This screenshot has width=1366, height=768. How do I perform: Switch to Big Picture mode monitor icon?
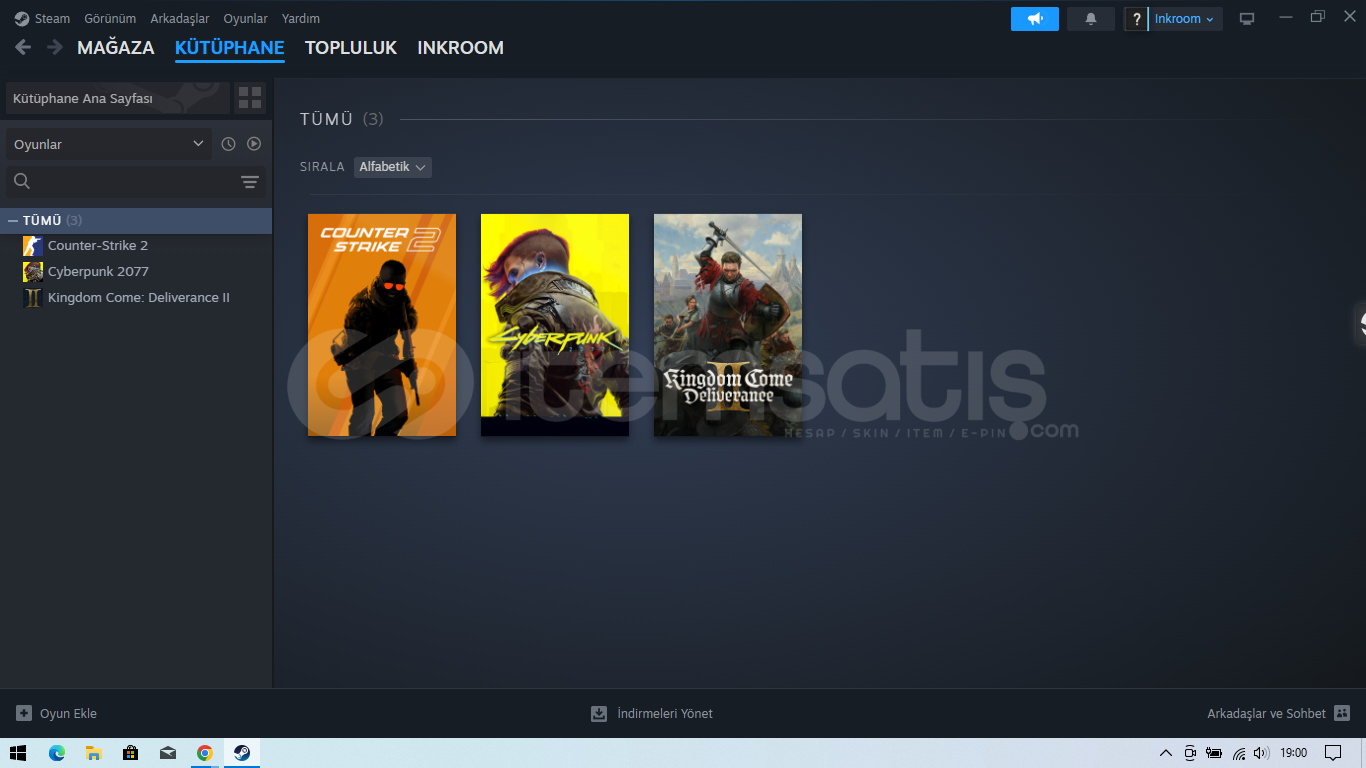point(1247,19)
